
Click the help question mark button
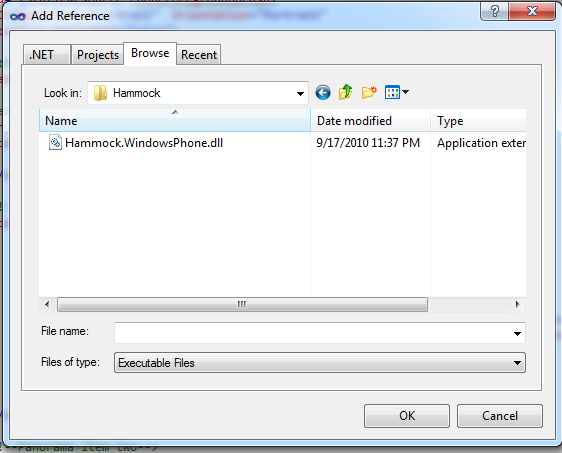click(x=494, y=11)
